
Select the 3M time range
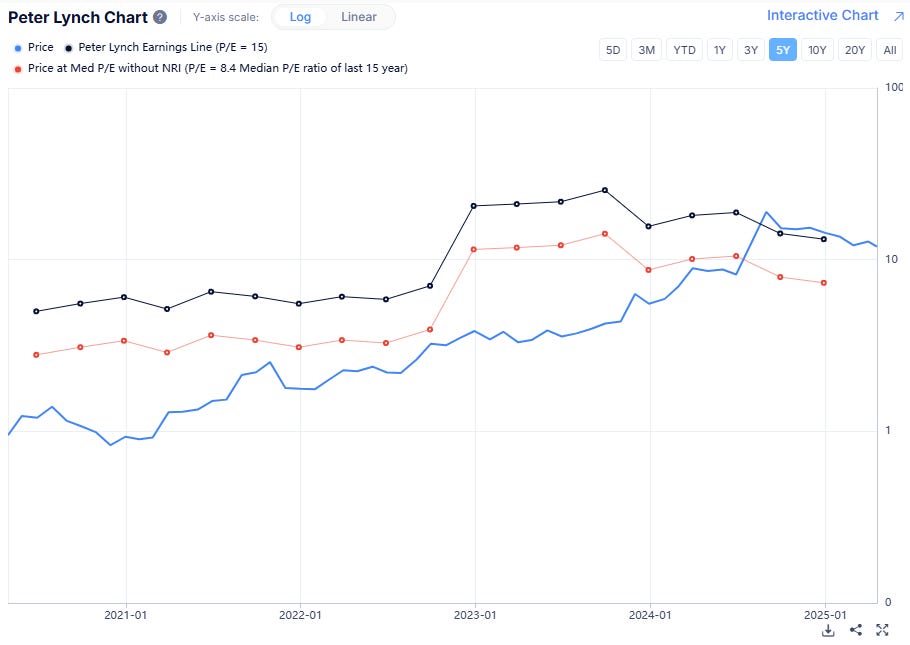[647, 50]
